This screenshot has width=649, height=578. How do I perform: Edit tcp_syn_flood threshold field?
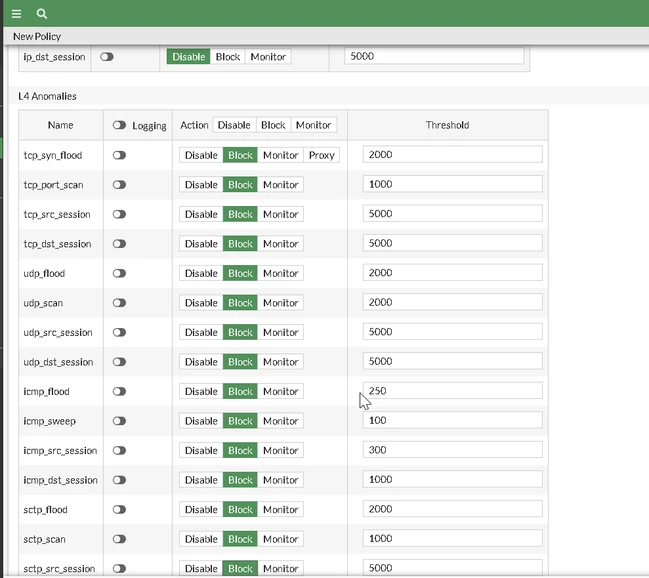pyautogui.click(x=453, y=154)
